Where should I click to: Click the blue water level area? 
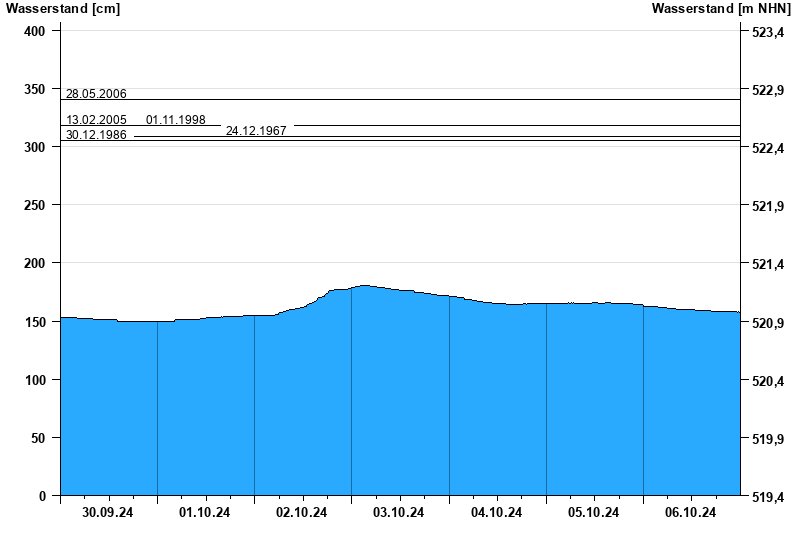click(400, 400)
